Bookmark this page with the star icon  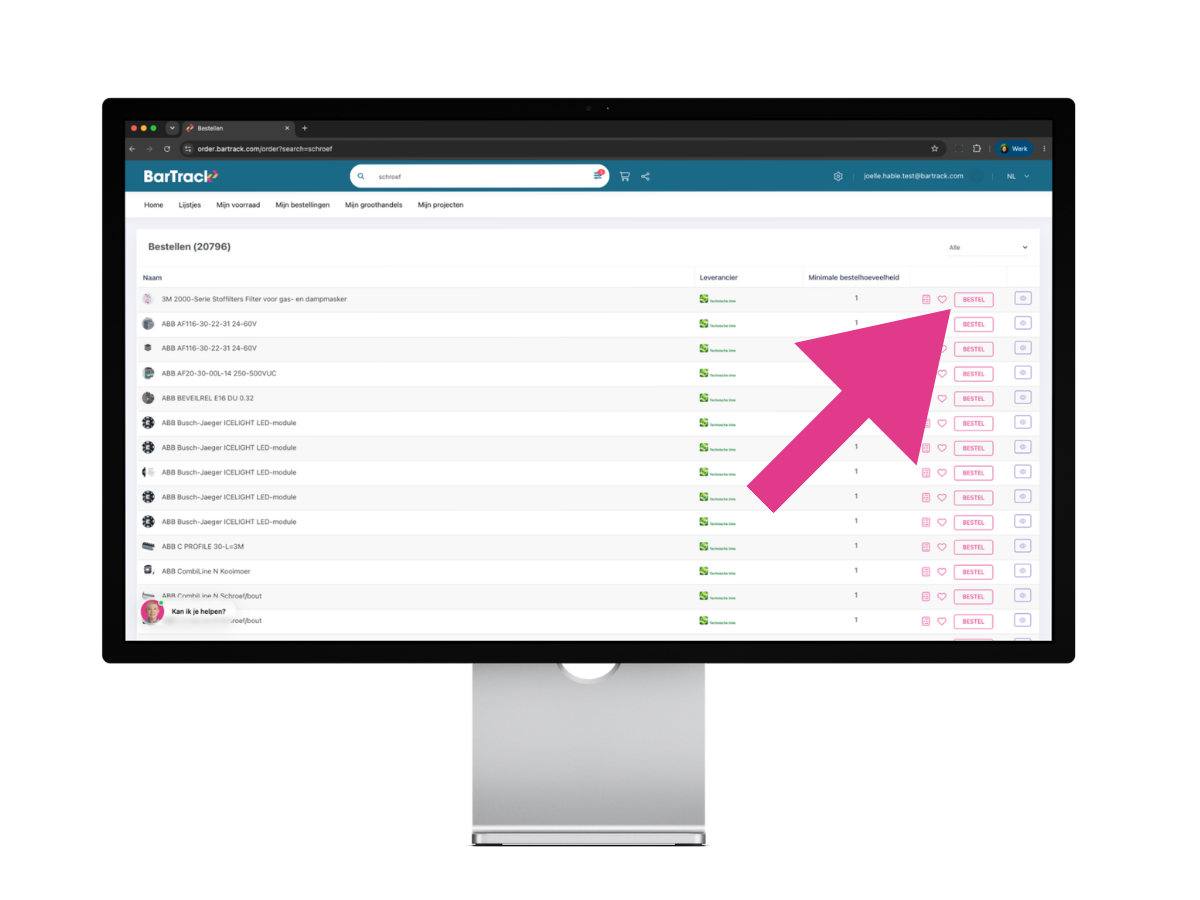[x=935, y=148]
